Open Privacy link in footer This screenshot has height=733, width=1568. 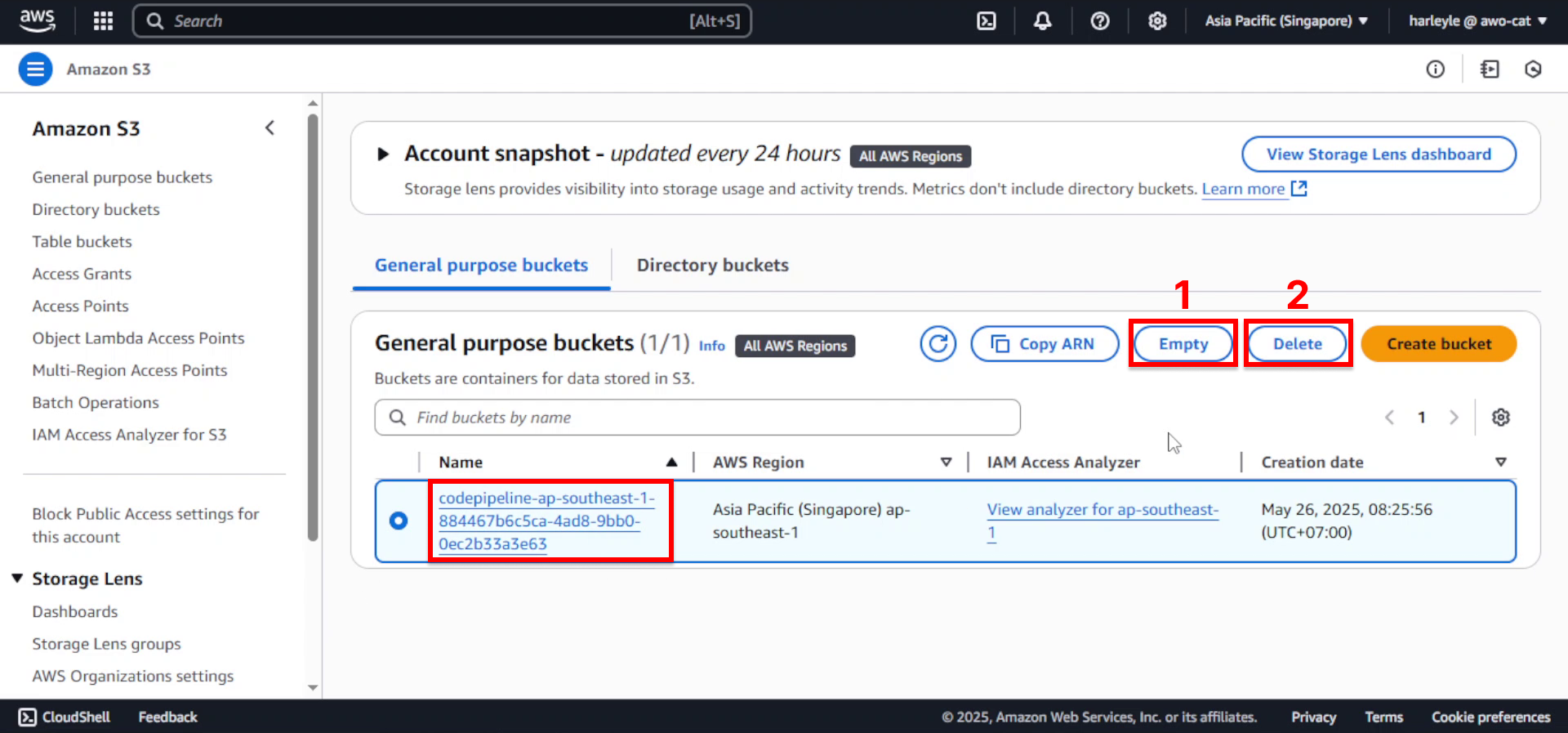pos(1313,717)
